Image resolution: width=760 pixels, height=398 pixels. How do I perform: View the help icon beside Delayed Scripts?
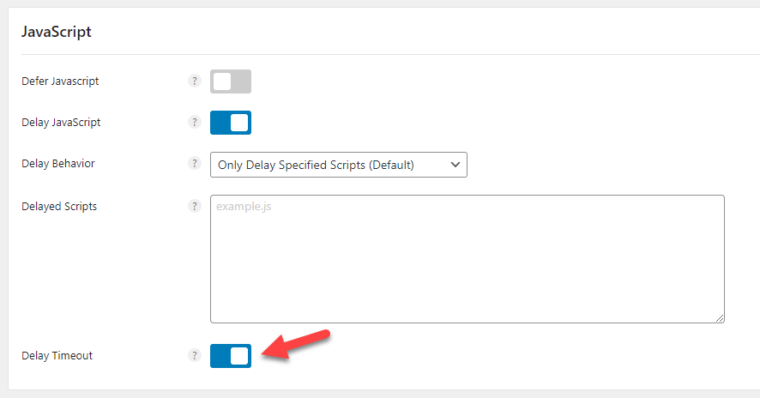pyautogui.click(x=194, y=206)
